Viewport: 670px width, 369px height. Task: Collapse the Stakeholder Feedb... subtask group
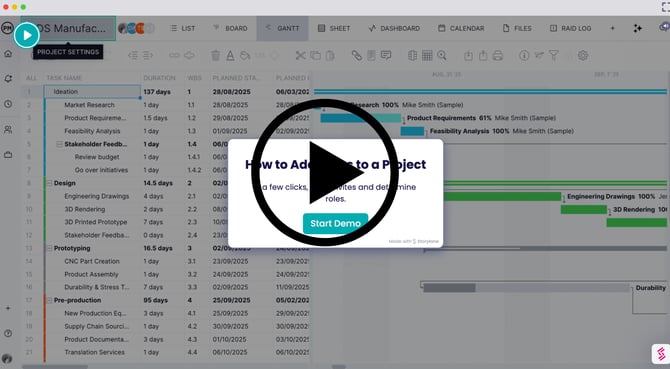(x=60, y=144)
